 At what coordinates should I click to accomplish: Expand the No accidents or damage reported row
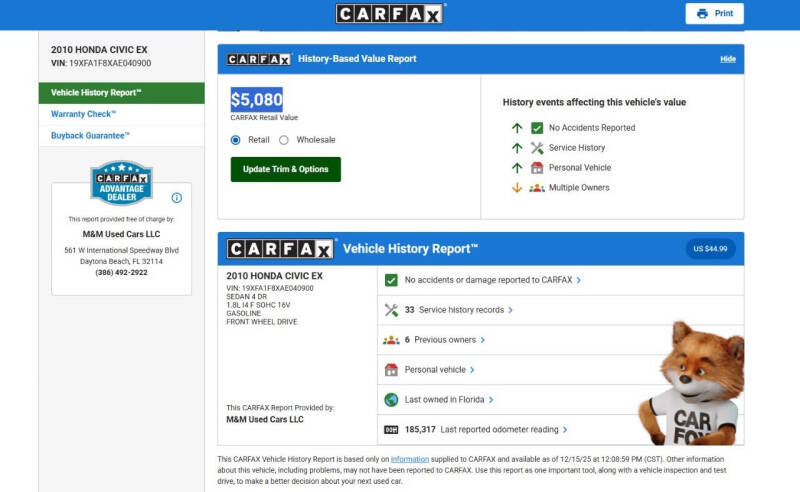pos(491,280)
